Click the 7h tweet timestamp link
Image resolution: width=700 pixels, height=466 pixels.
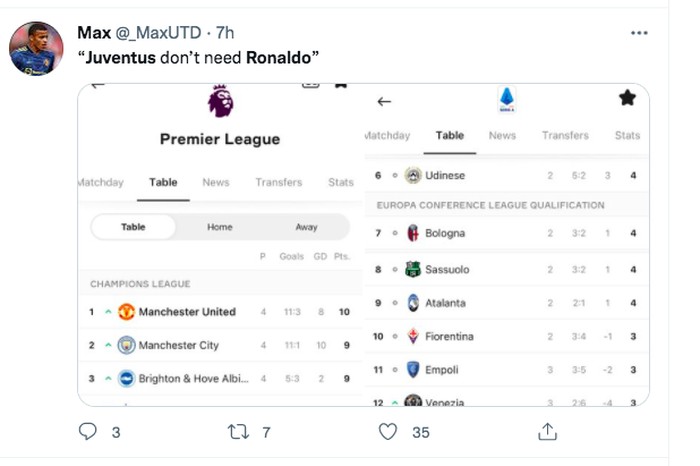point(225,33)
